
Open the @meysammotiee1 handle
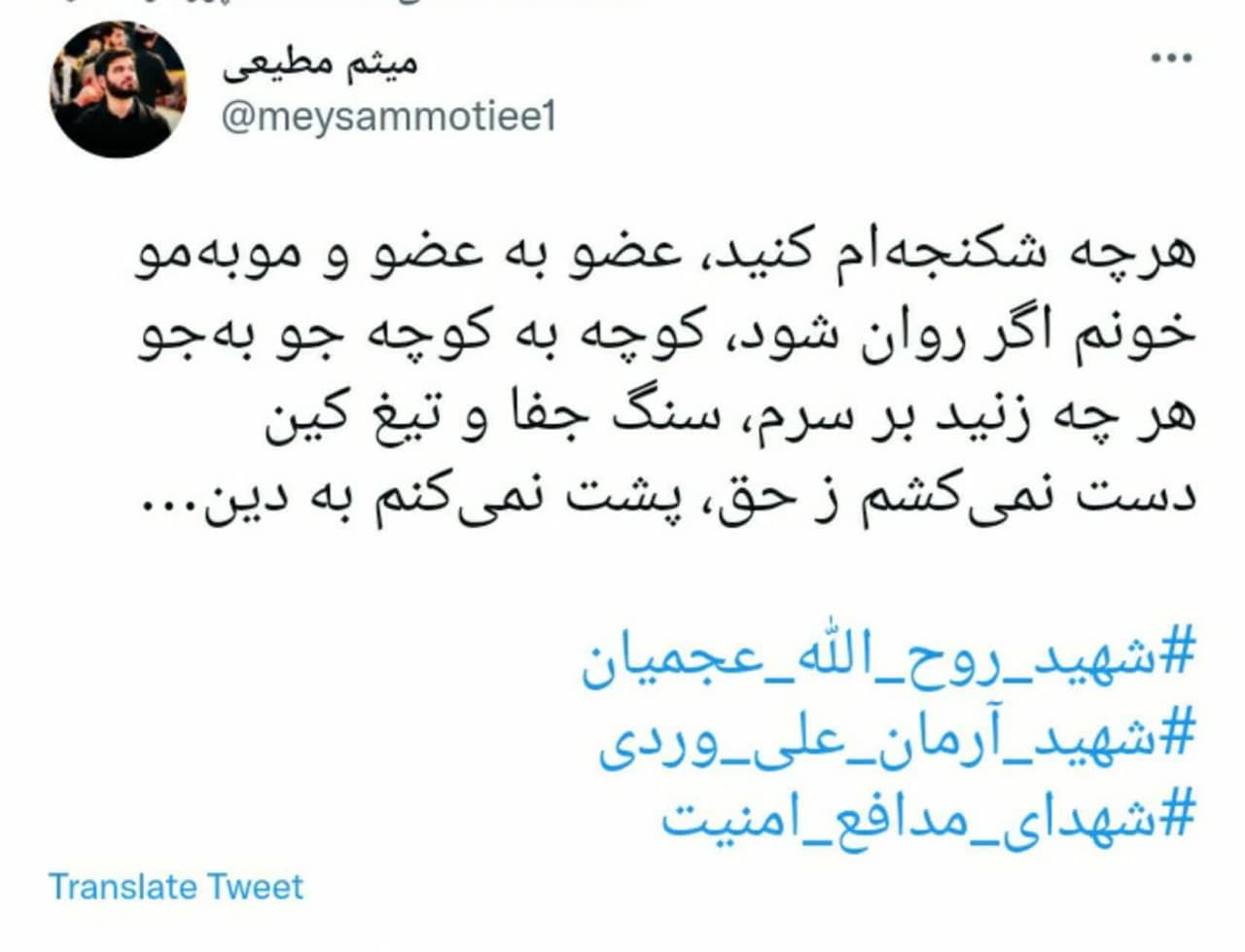(389, 119)
